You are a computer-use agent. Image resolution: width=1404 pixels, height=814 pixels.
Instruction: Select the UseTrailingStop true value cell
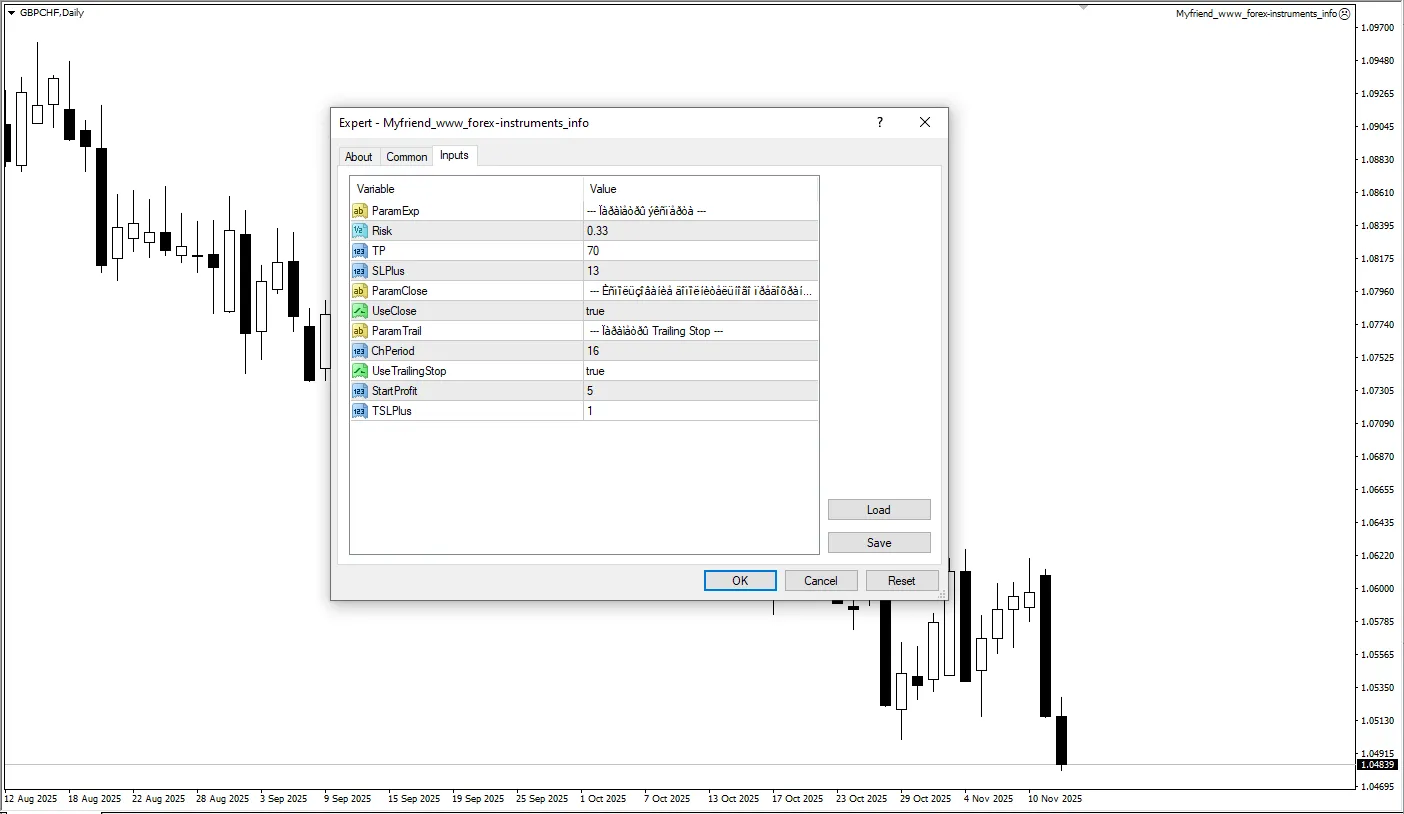pos(700,371)
